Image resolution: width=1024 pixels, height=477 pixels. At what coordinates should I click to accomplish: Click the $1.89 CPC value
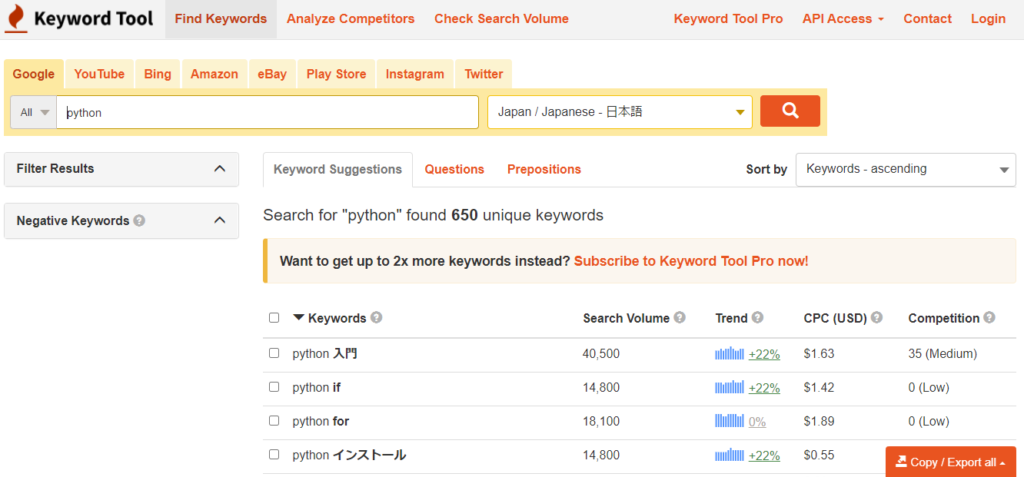[819, 421]
